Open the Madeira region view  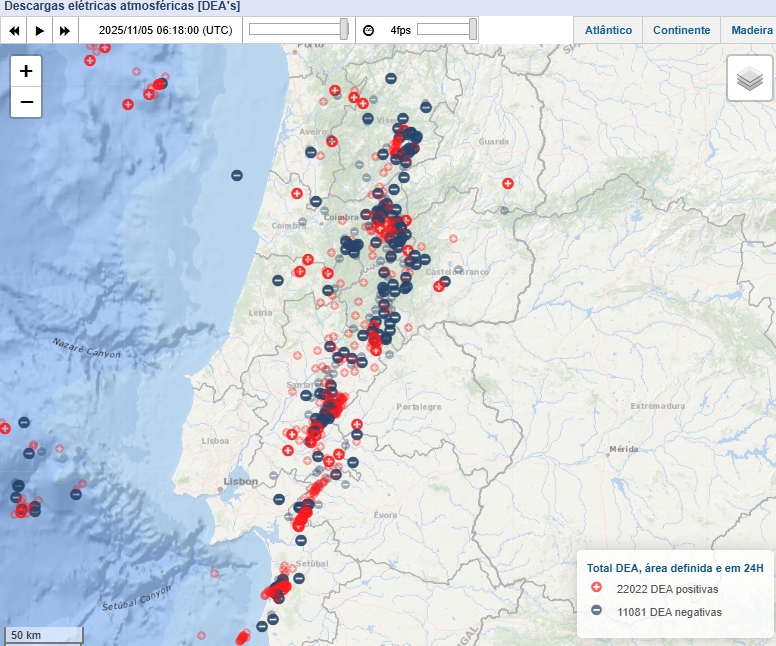pos(751,30)
